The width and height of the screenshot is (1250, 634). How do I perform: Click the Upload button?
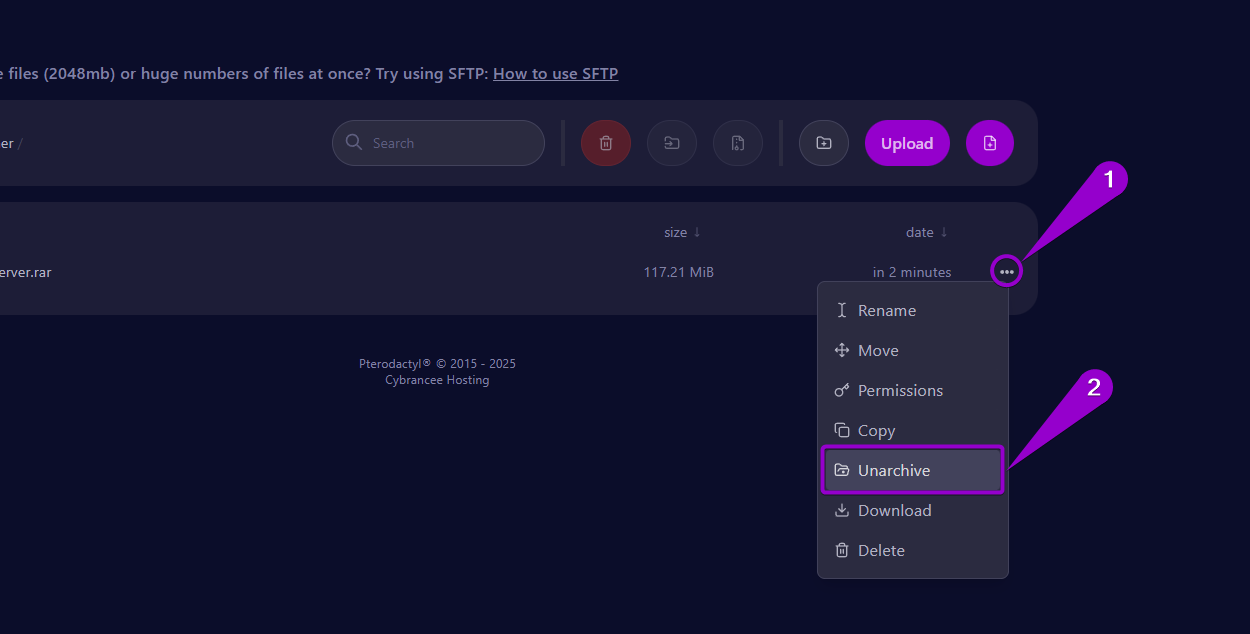click(906, 142)
